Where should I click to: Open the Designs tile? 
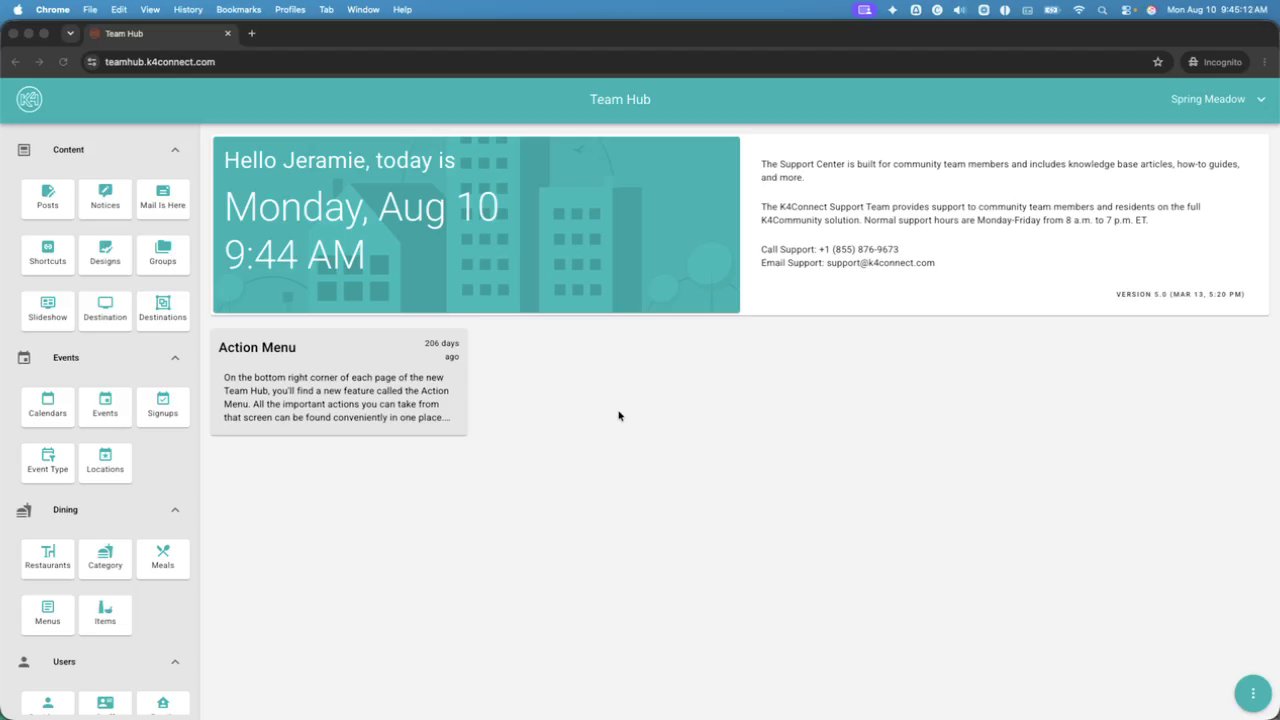pyautogui.click(x=105, y=254)
